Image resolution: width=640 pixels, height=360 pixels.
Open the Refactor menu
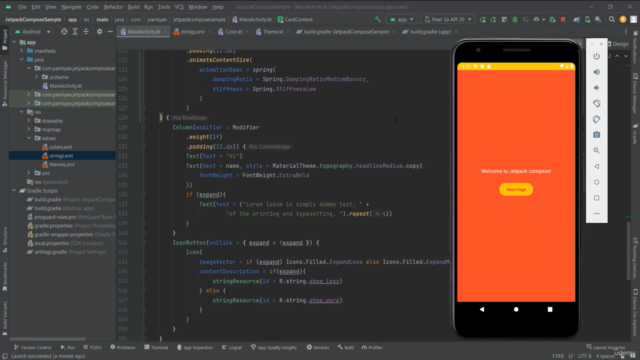coord(113,7)
